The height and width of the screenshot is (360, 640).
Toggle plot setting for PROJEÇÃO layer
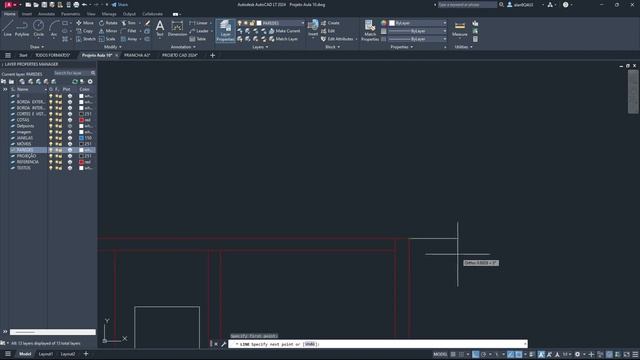click(x=70, y=156)
